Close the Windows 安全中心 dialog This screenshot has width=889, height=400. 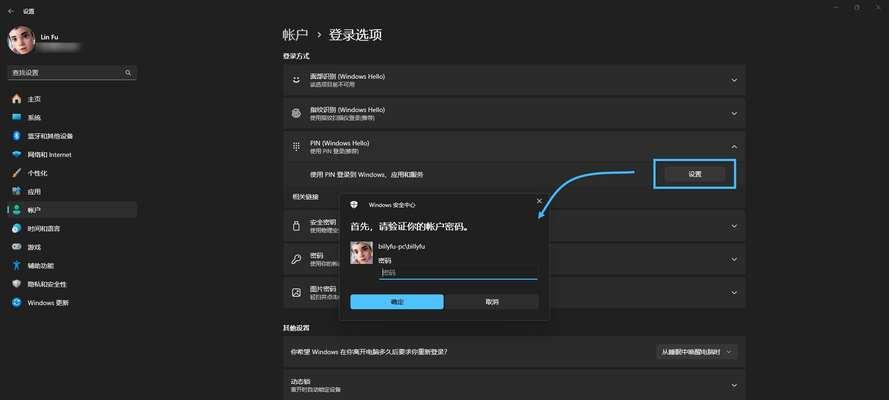(539, 201)
